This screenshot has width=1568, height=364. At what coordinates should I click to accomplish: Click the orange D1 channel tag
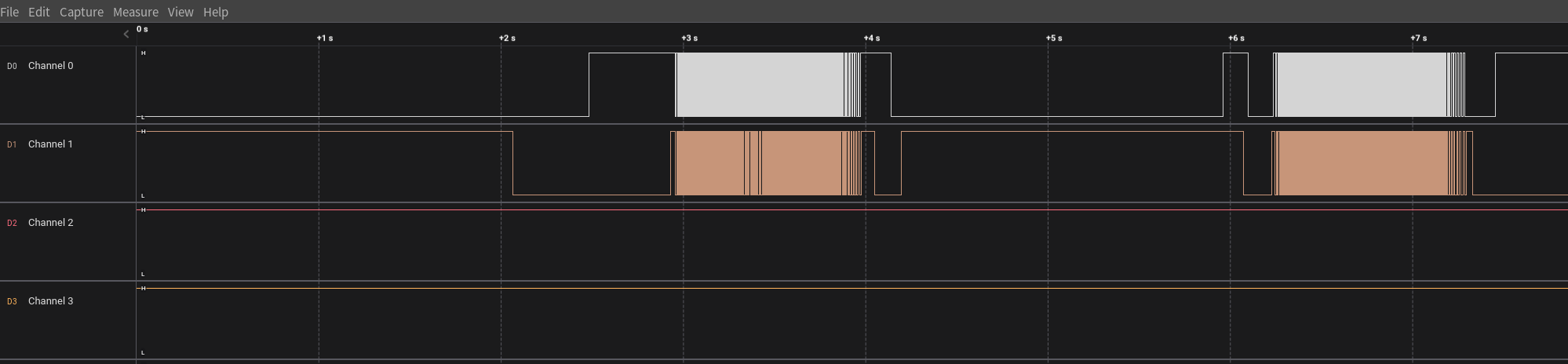point(12,145)
